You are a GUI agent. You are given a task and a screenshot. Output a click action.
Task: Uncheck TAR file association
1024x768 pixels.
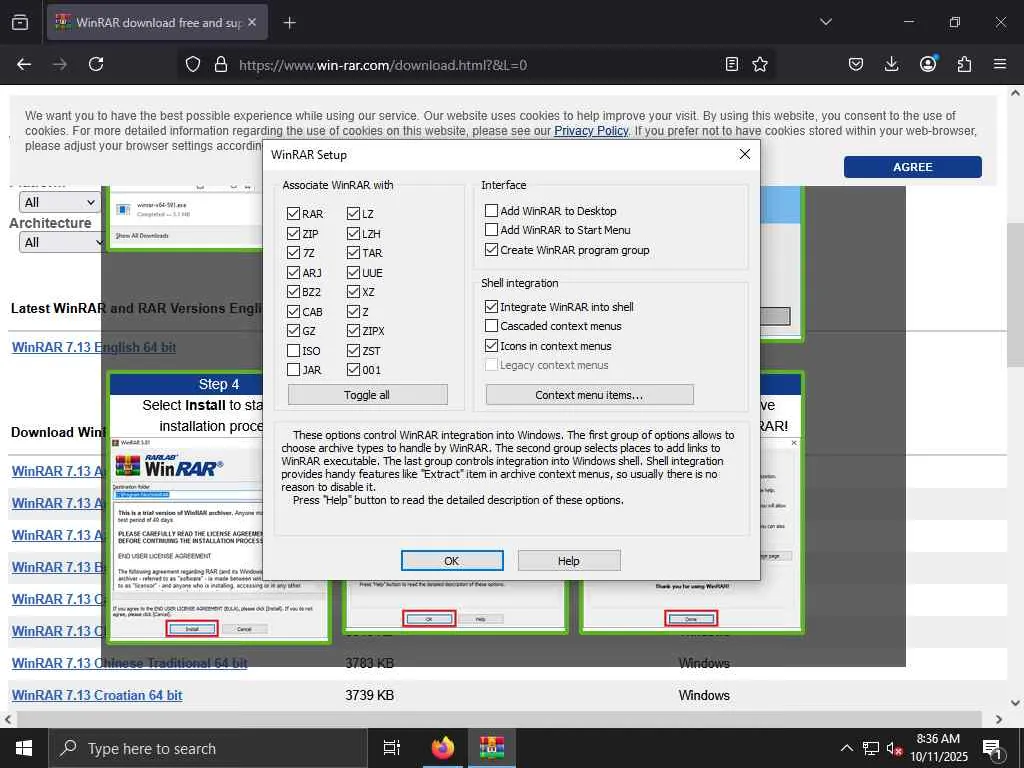click(353, 253)
